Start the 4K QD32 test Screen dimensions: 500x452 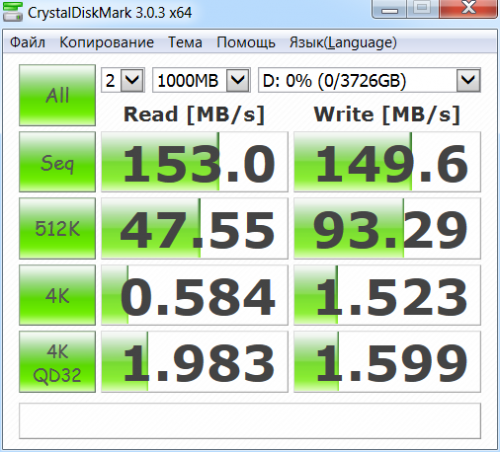57,362
